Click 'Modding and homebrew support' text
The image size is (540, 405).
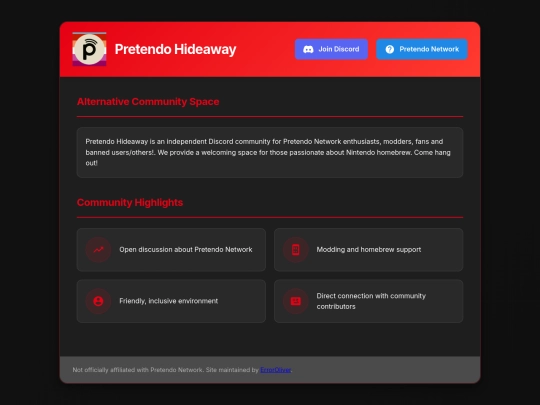coord(369,250)
